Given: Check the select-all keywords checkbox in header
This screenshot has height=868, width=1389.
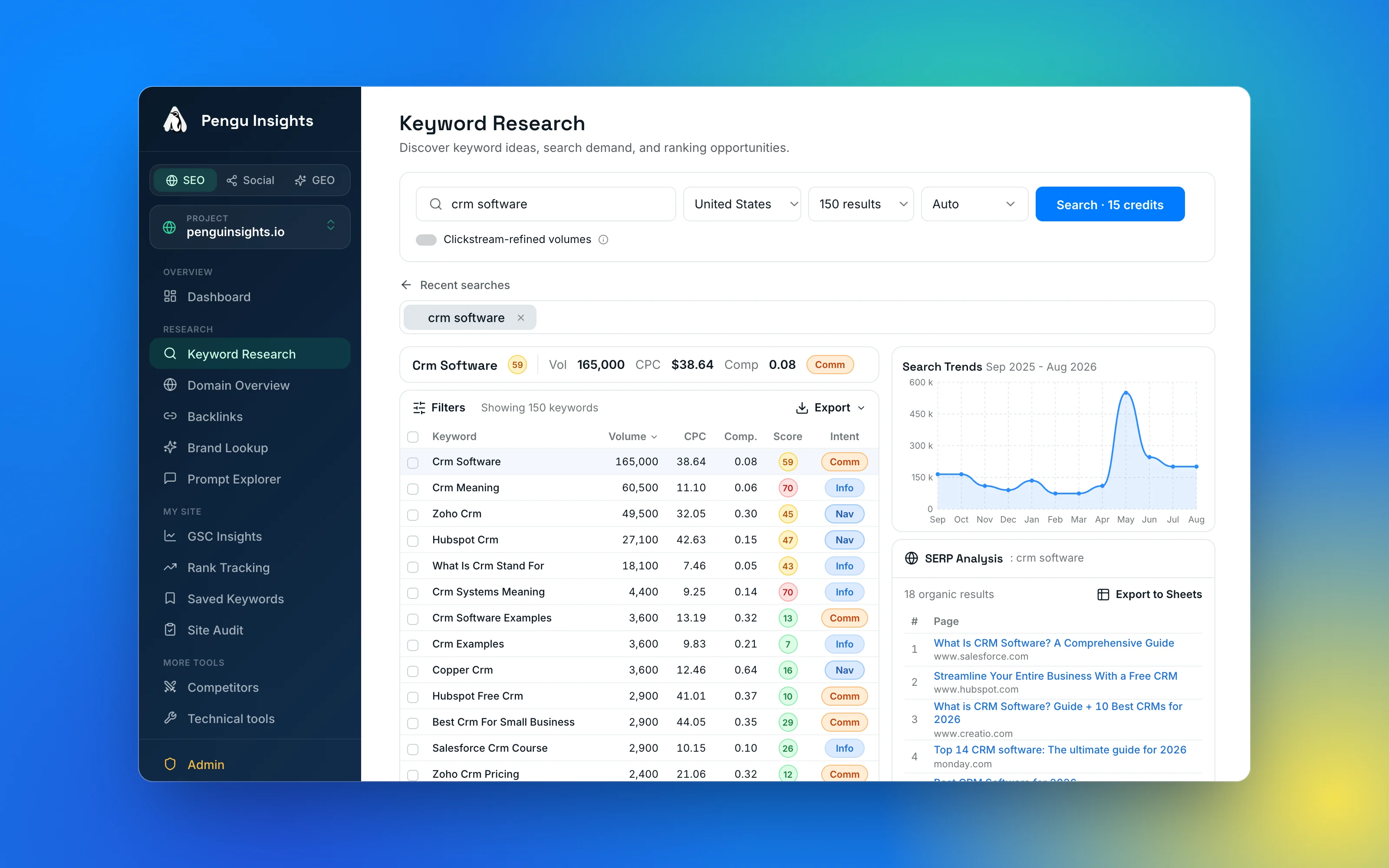Looking at the screenshot, I should pyautogui.click(x=413, y=437).
